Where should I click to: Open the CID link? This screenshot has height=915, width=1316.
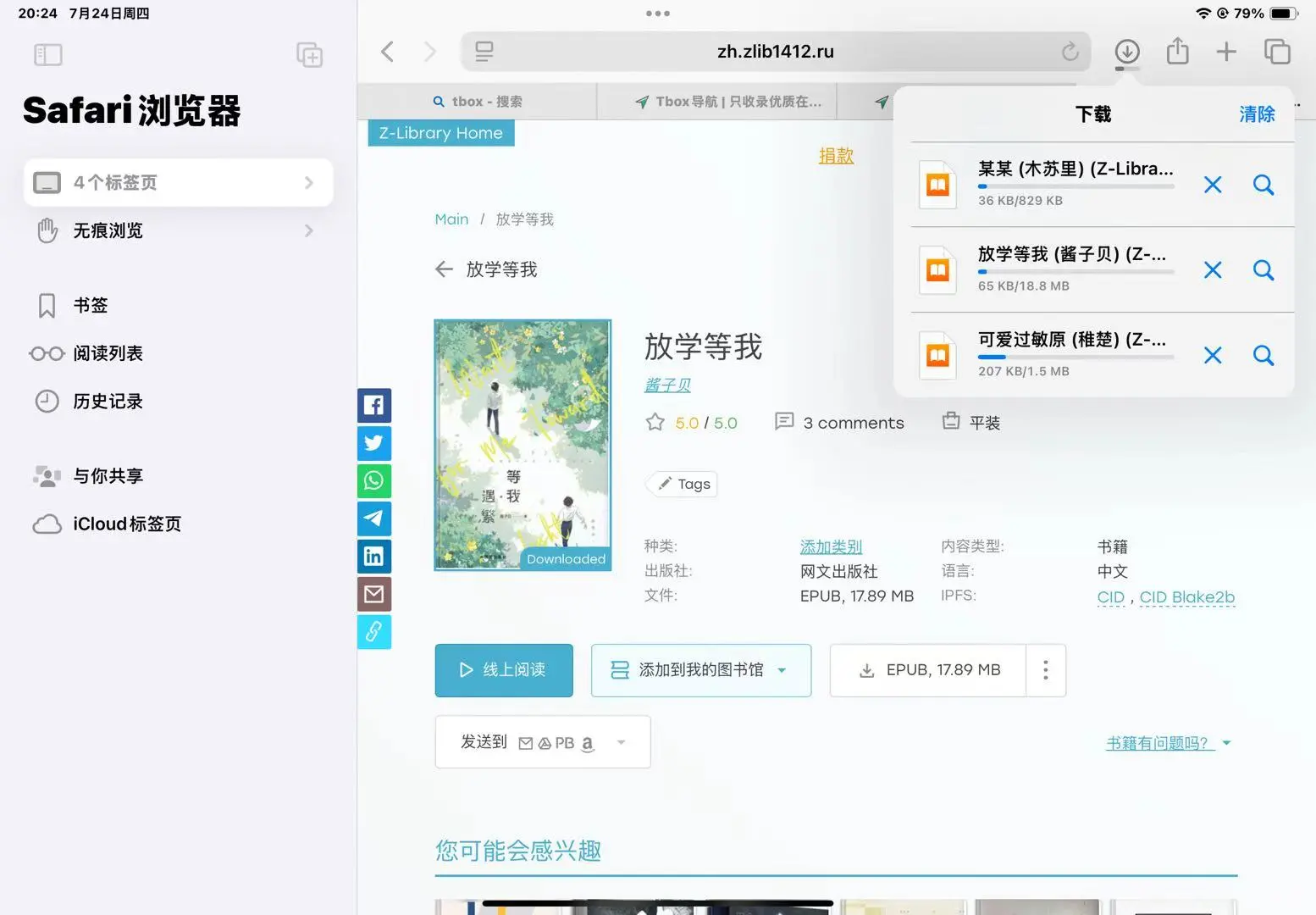1110,597
